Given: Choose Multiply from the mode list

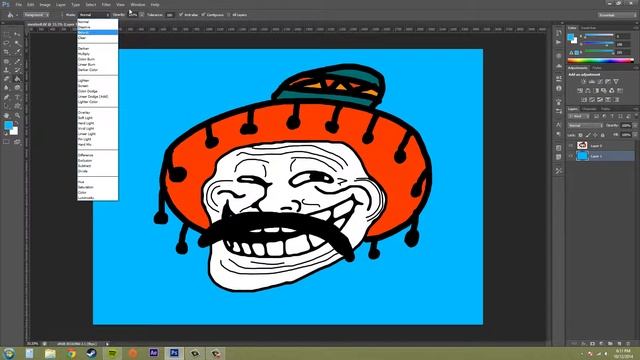Looking at the screenshot, I should click(x=84, y=53).
